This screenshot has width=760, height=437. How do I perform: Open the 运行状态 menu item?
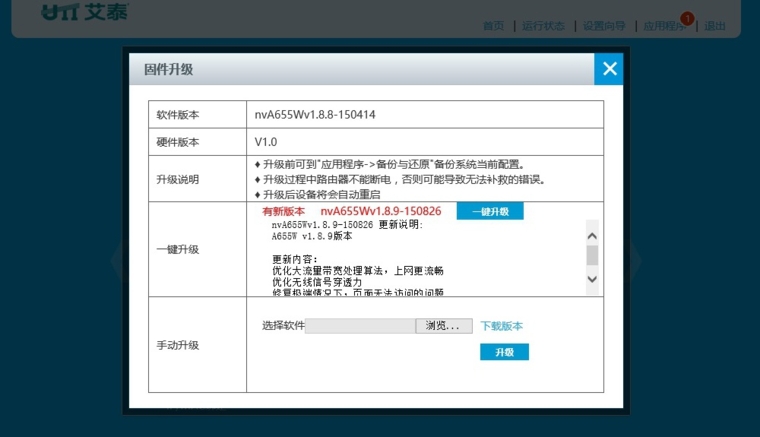[543, 26]
